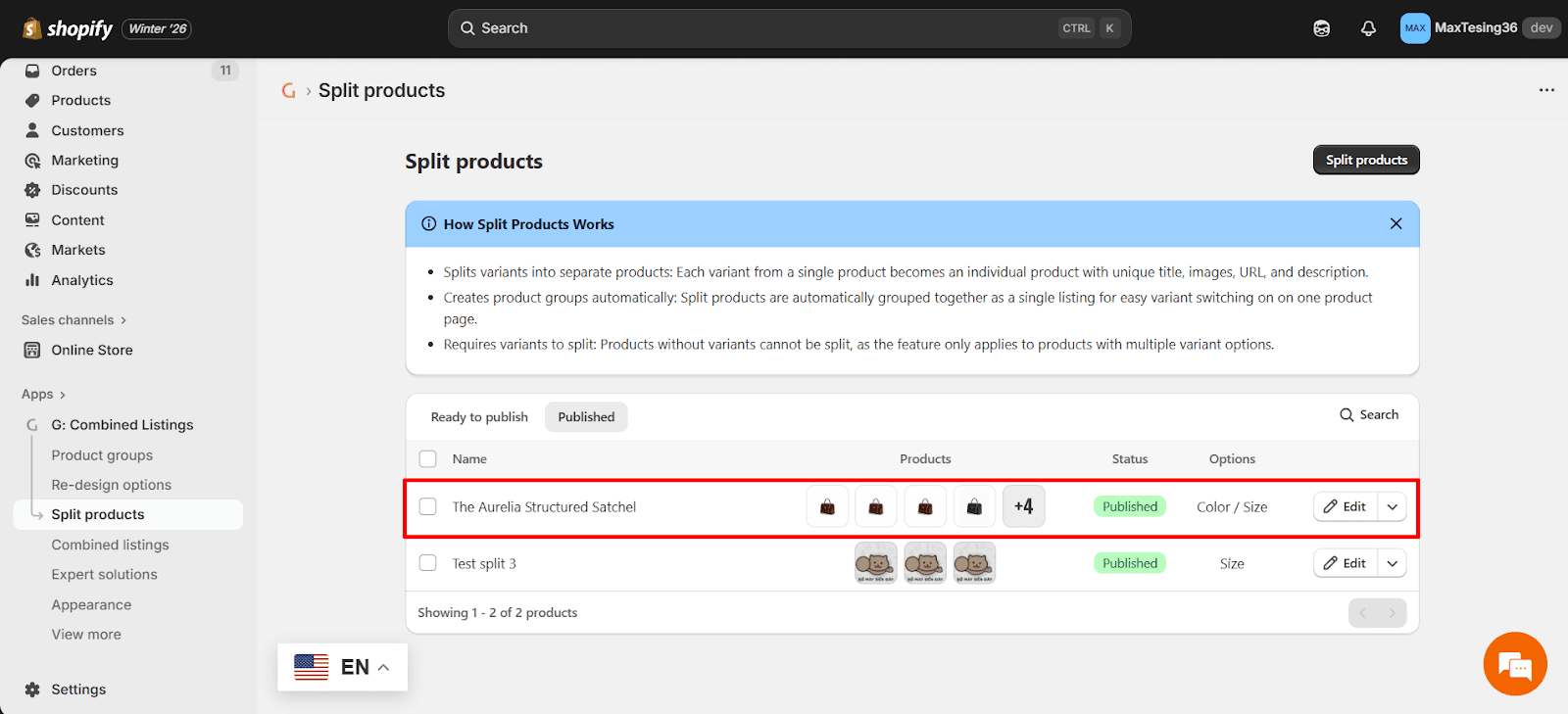Viewport: 1568px width, 714px height.
Task: Click the Marketing target icon
Action: pos(32,161)
